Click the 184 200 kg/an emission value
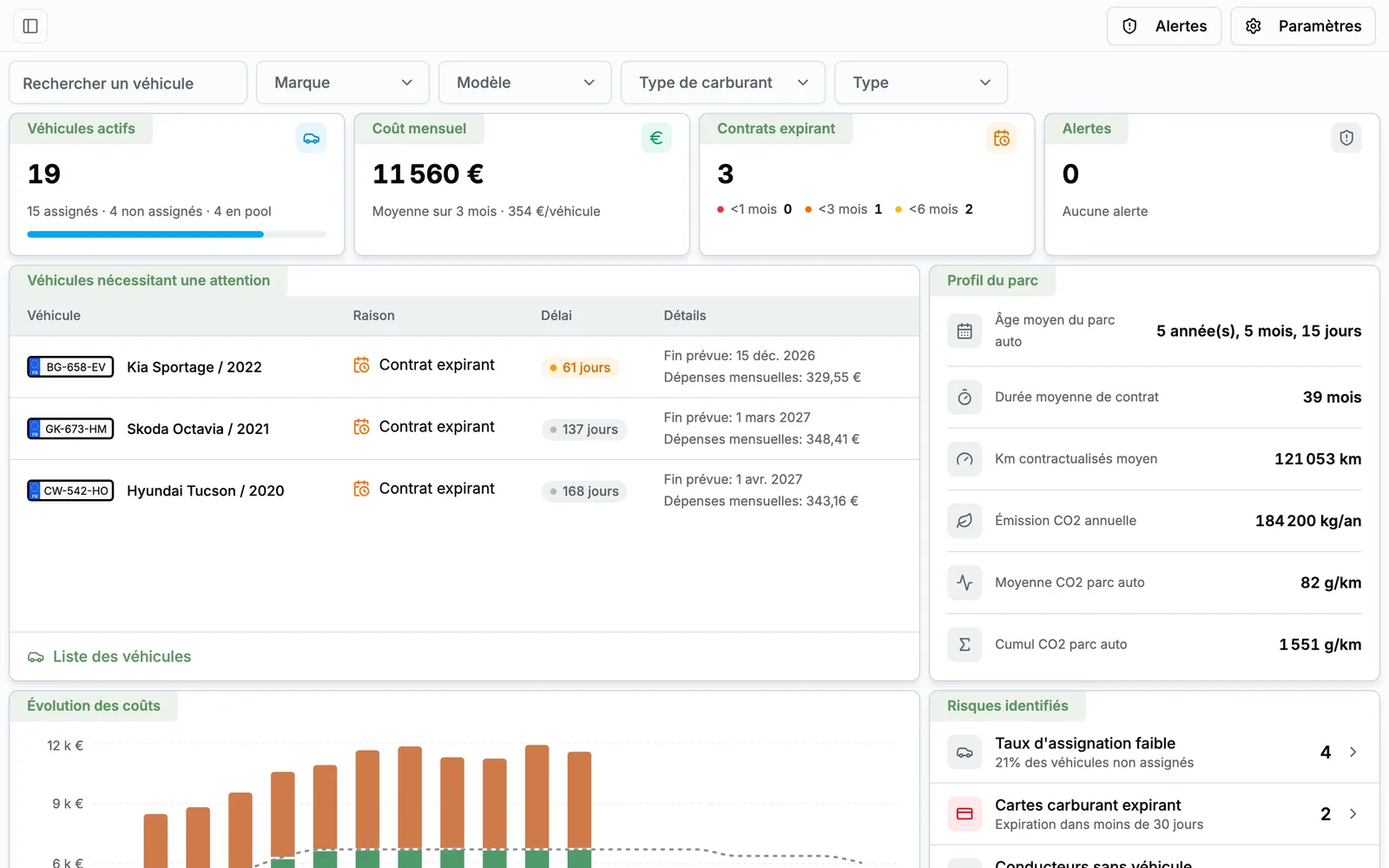1389x868 pixels. tap(1308, 521)
